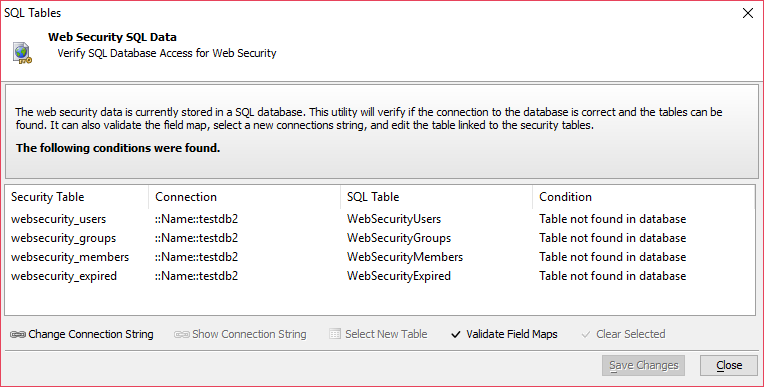Image resolution: width=764 pixels, height=387 pixels.
Task: Click the Show Connection String label
Action: tap(249, 334)
